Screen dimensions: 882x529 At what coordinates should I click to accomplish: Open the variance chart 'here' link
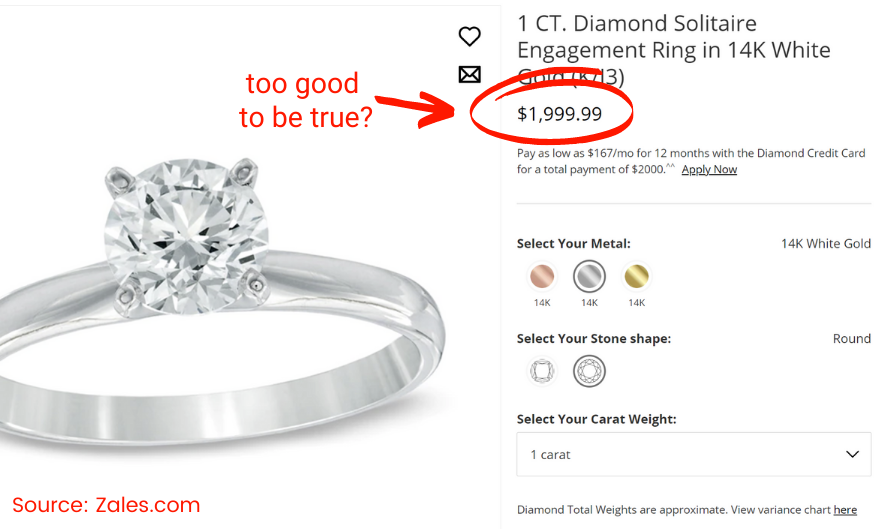pyautogui.click(x=845, y=510)
